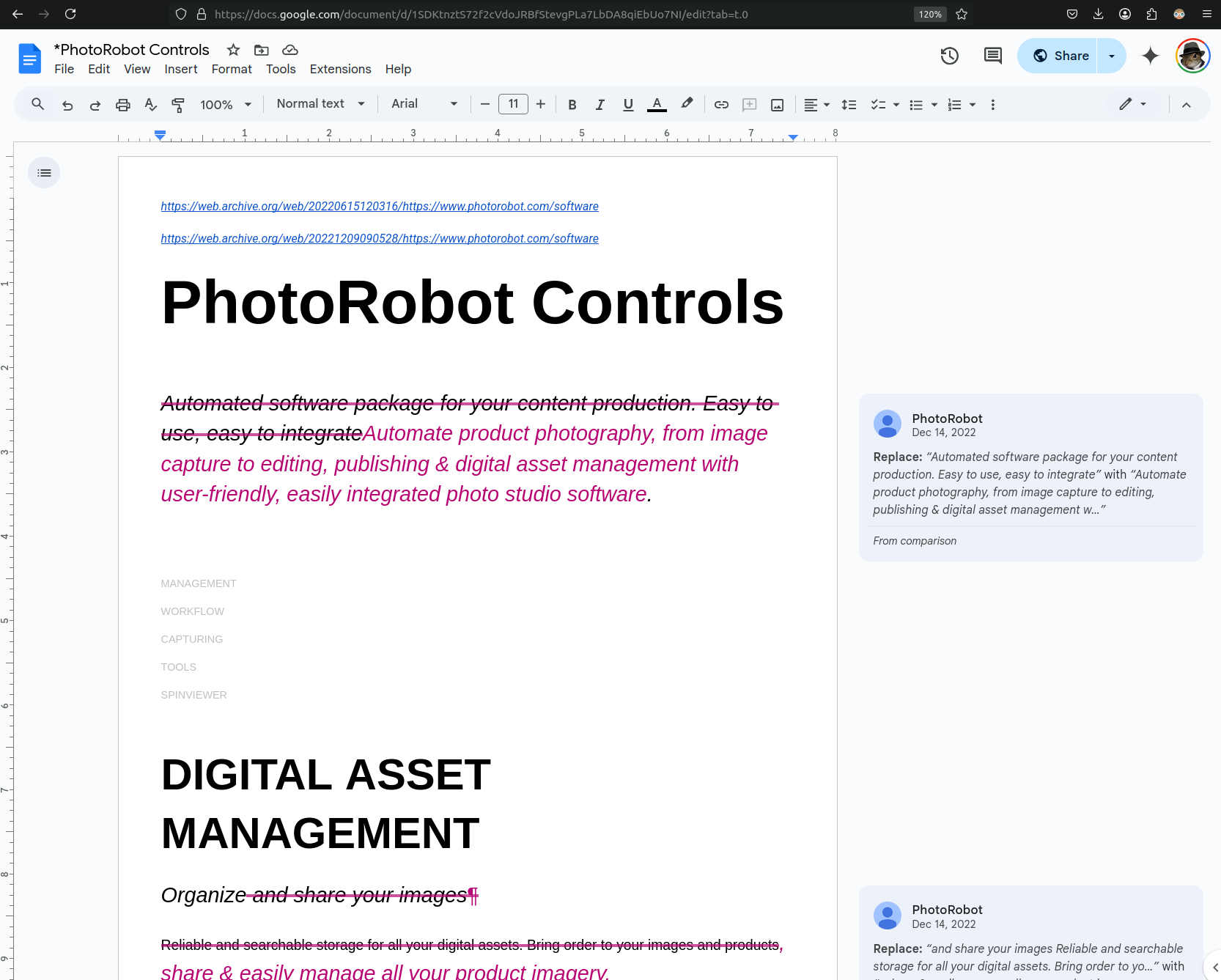Open the 20221209 web archive link
This screenshot has height=980, width=1221.
tap(380, 239)
